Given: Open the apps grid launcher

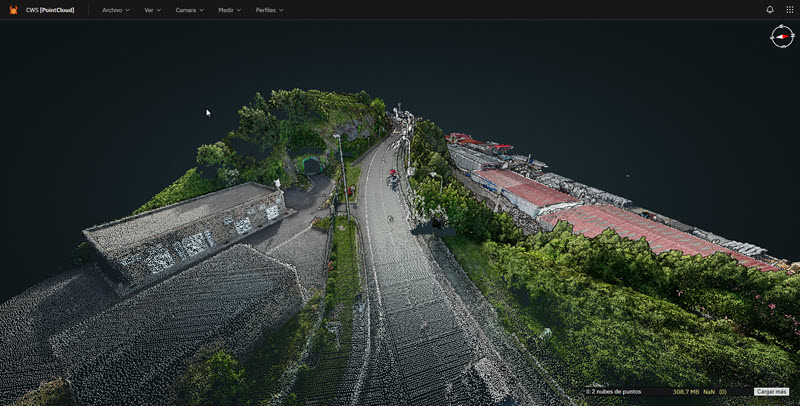Looking at the screenshot, I should coord(789,9).
